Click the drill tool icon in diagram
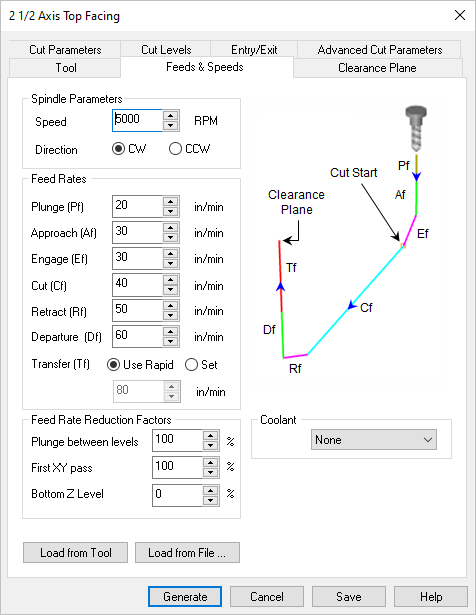Image resolution: width=476 pixels, height=615 pixels. pyautogui.click(x=416, y=129)
